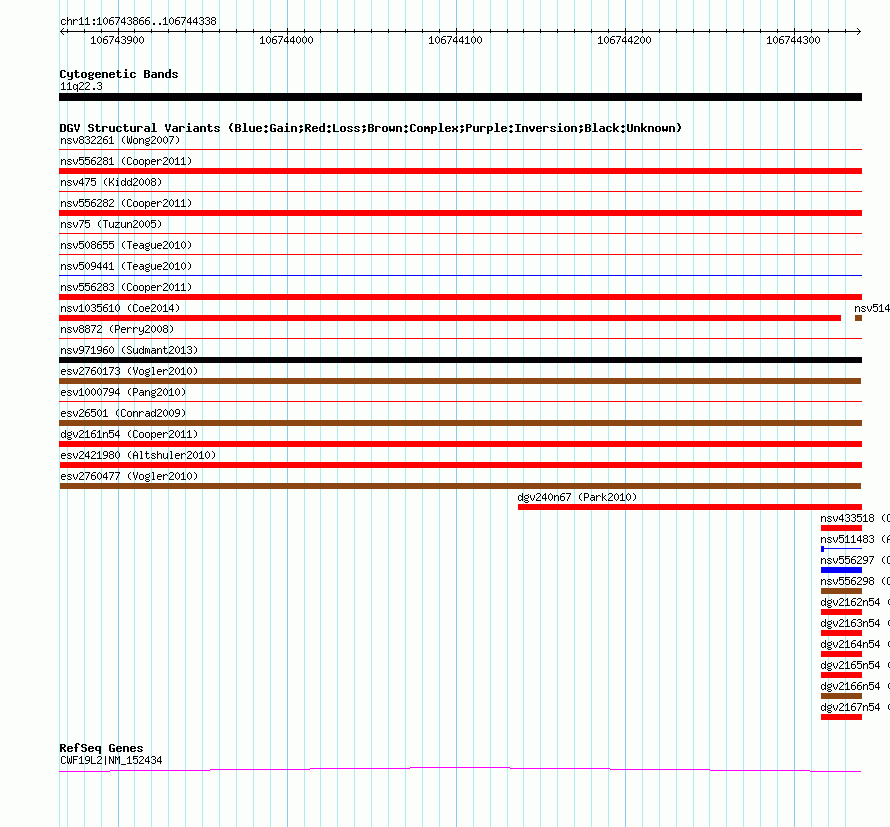Click the brown dgv2166n54 bar
890x827 pixels.
point(841,696)
